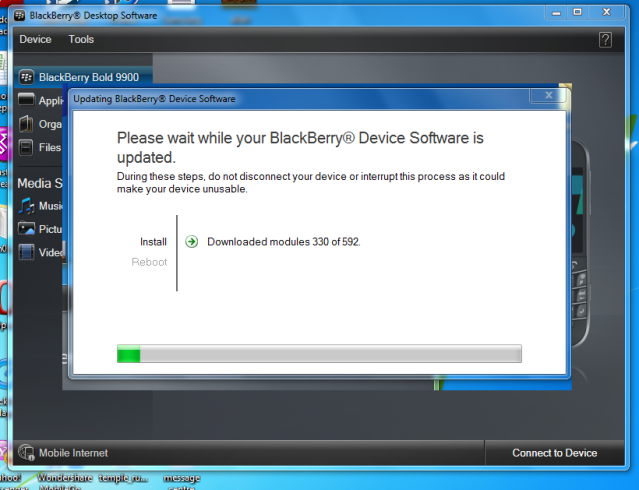Click the Reboot step label
The image size is (639, 490).
(150, 262)
